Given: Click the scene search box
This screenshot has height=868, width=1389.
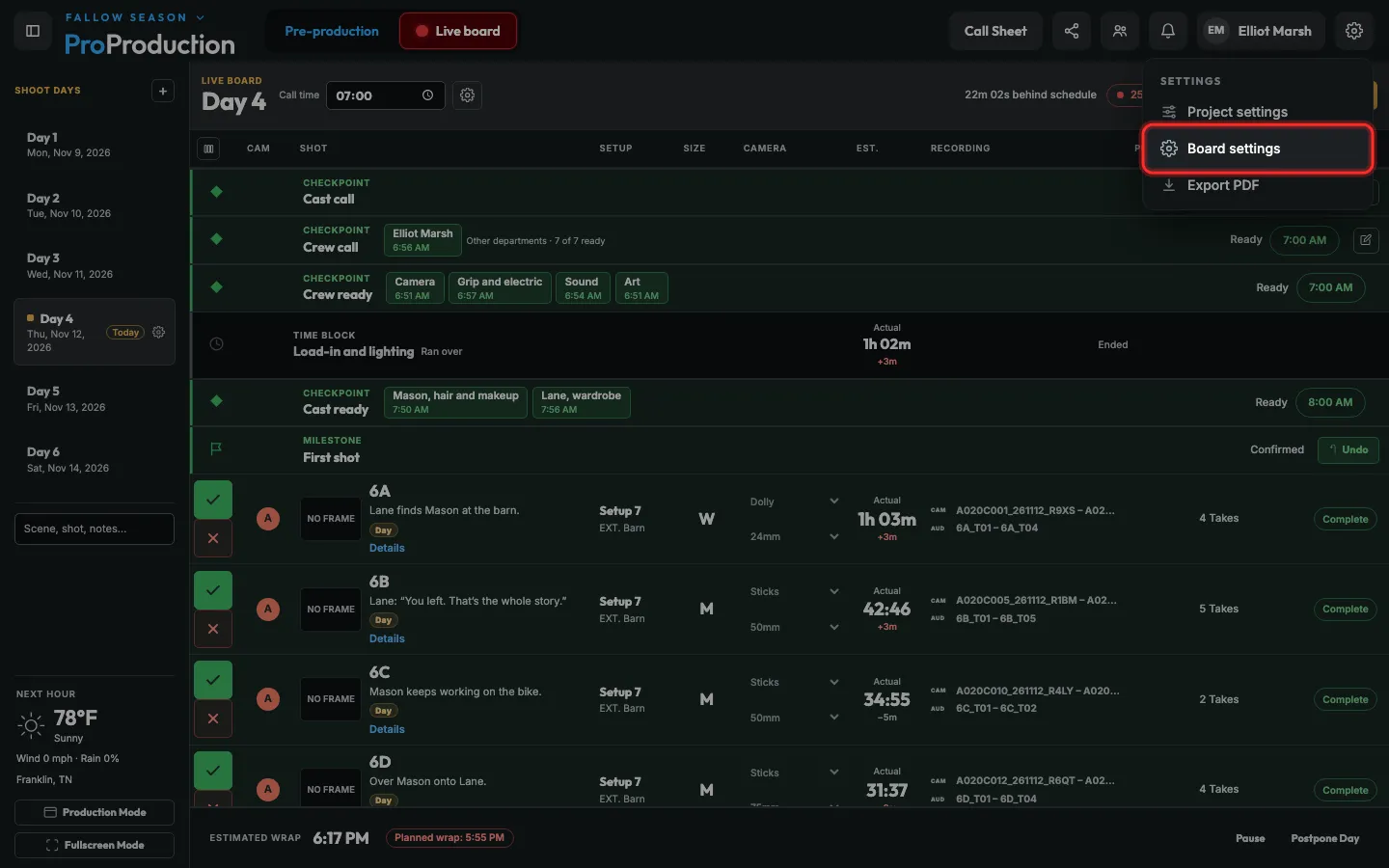Looking at the screenshot, I should [95, 529].
